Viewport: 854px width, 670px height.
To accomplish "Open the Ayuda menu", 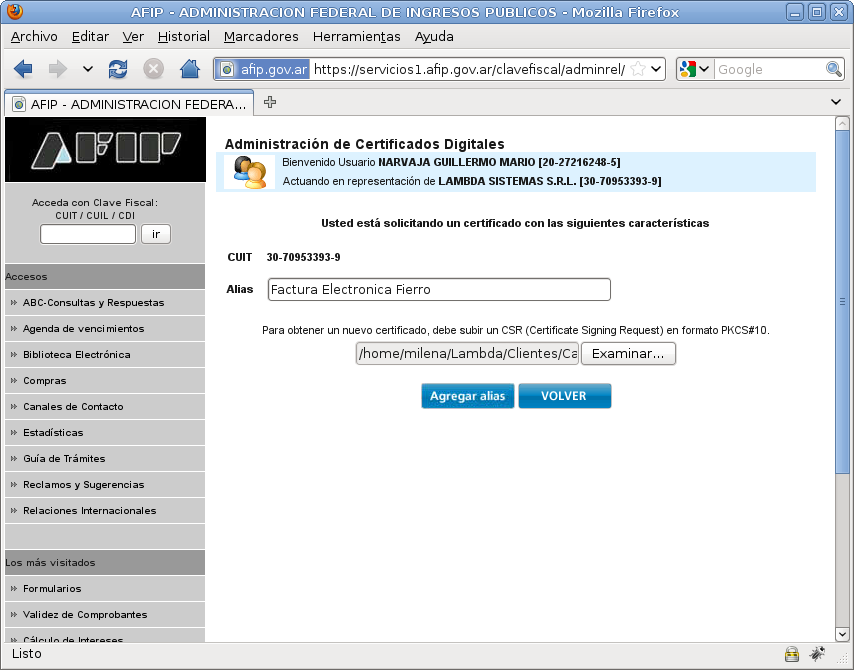I will coord(434,36).
